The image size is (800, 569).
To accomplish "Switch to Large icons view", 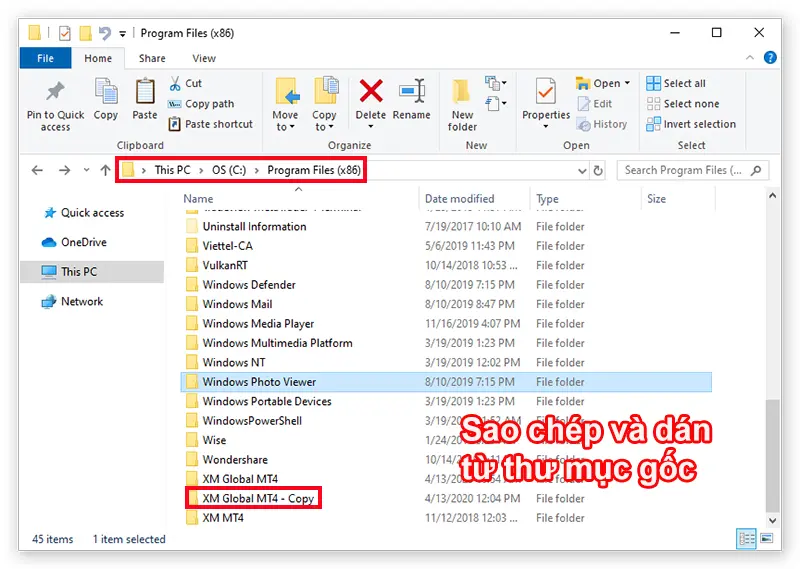I will [x=766, y=538].
